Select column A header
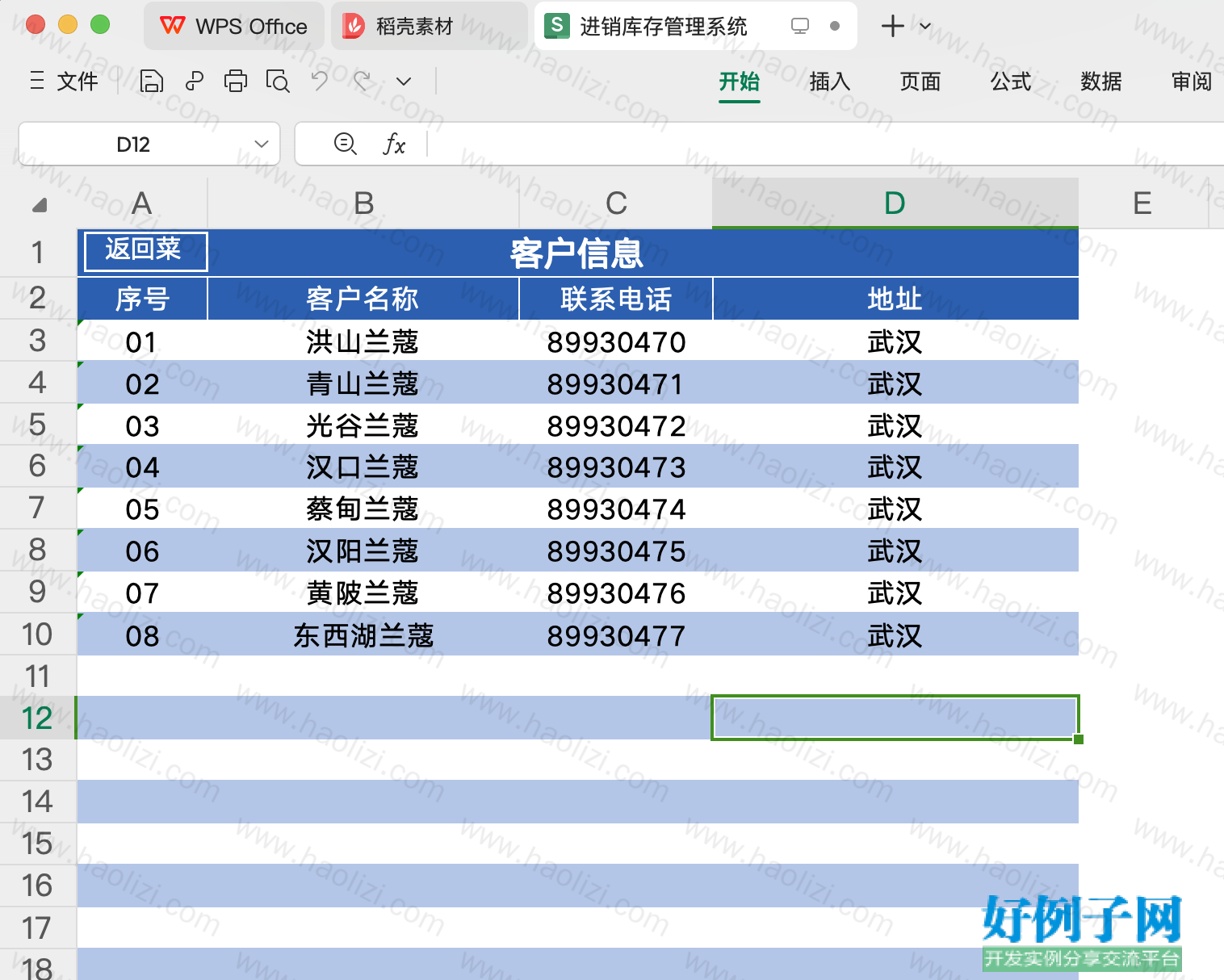 (142, 203)
